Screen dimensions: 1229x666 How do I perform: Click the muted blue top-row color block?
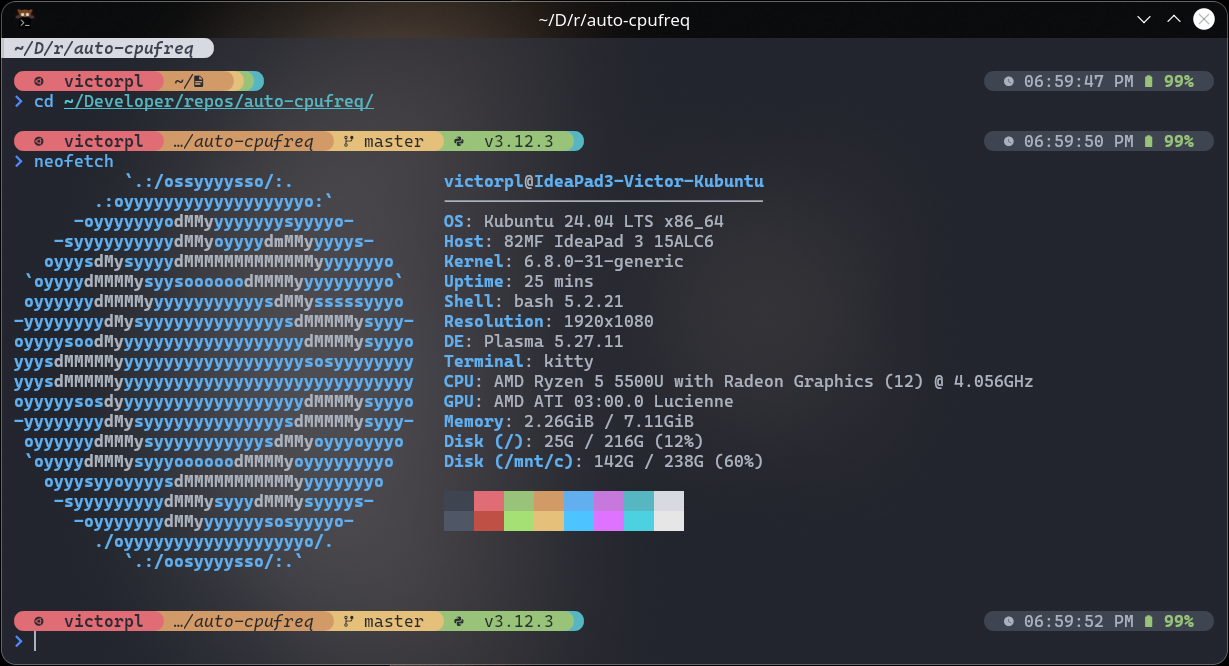[x=579, y=501]
